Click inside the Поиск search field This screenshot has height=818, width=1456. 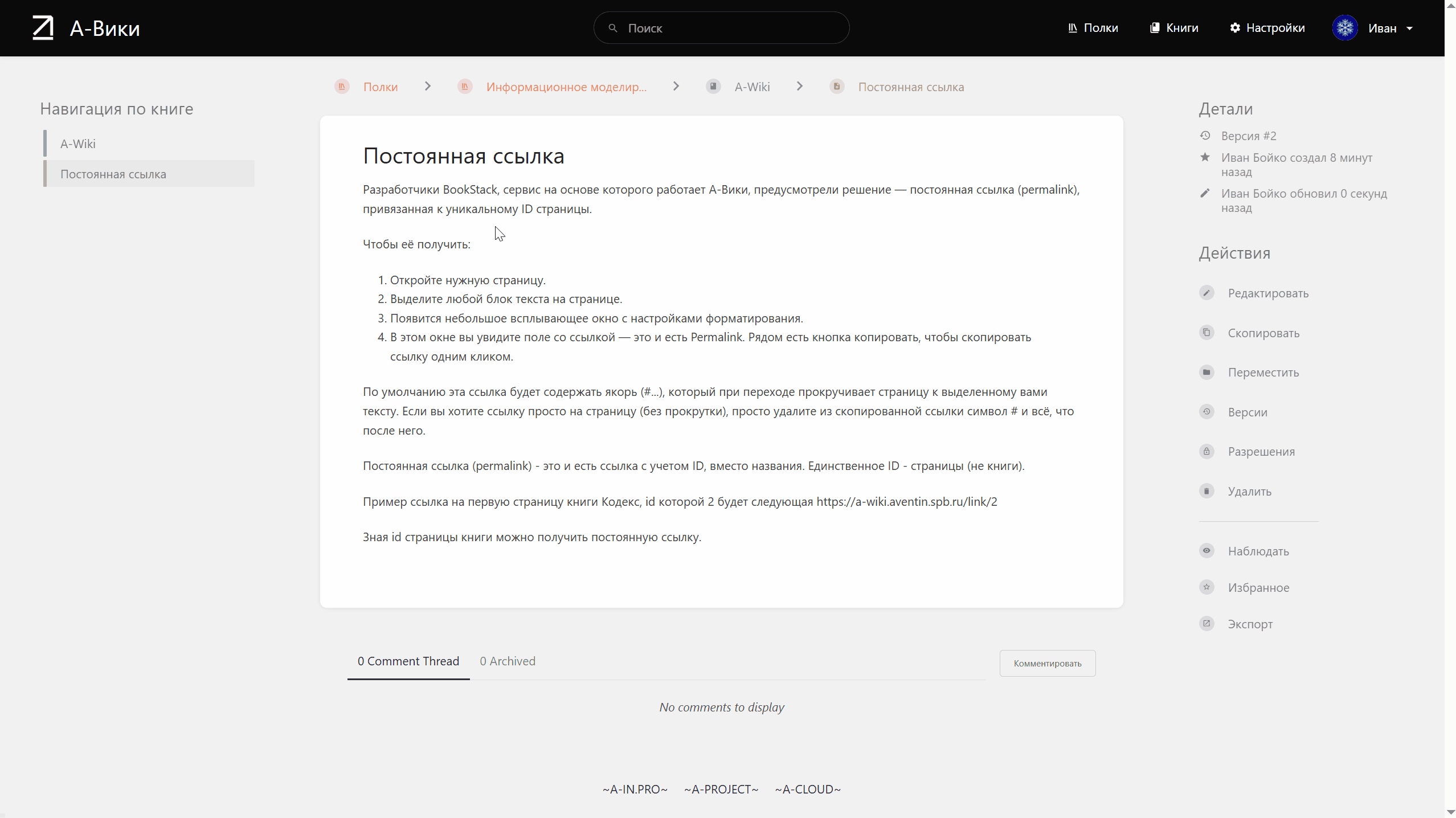coord(721,28)
